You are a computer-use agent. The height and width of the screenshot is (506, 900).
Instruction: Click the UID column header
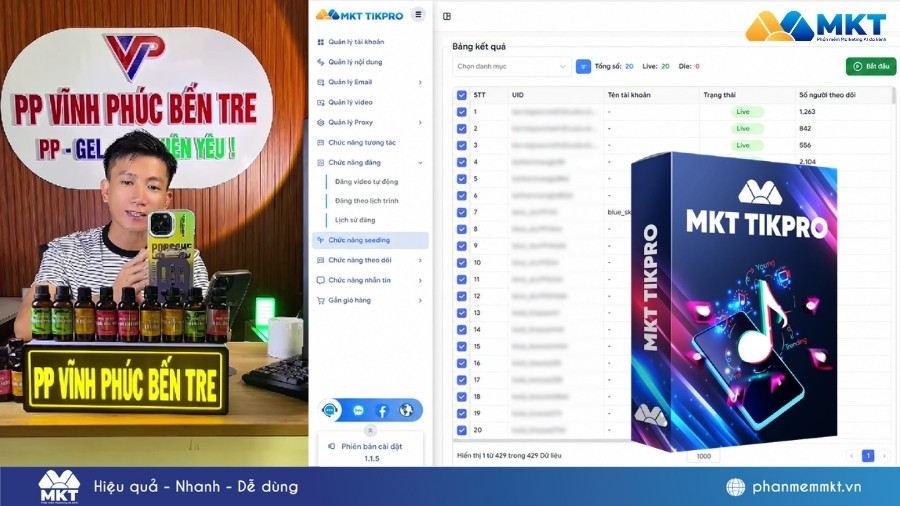click(518, 95)
